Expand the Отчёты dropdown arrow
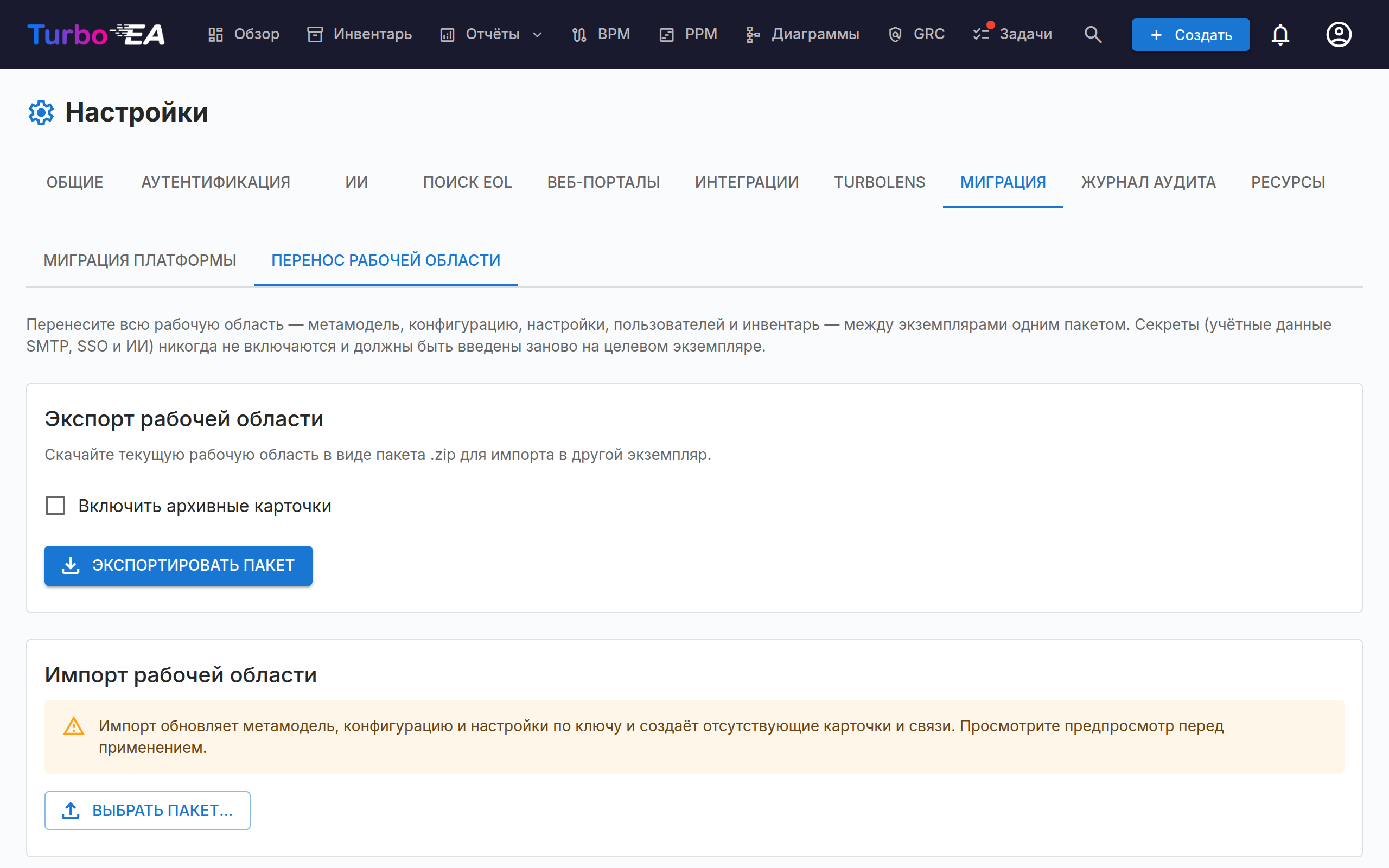The image size is (1389, 868). click(537, 34)
